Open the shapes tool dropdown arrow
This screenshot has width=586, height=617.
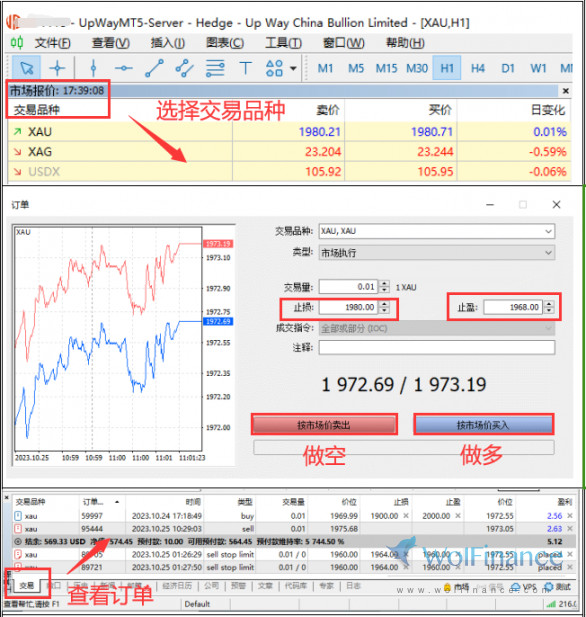(293, 68)
